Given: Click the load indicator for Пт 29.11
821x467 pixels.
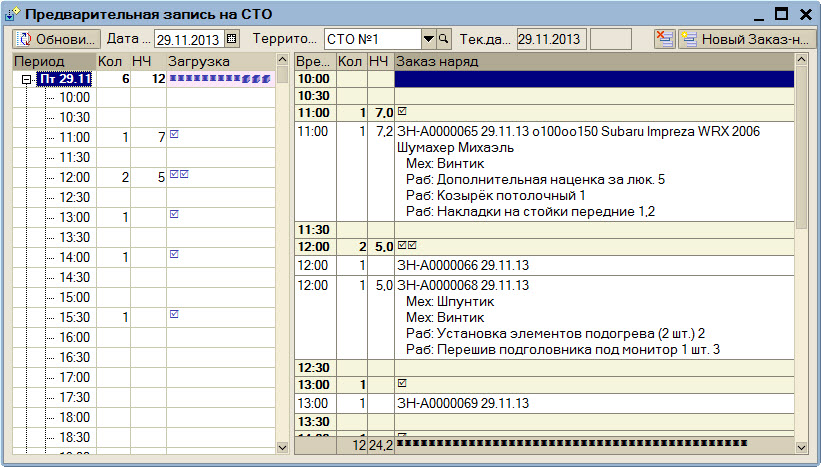Looking at the screenshot, I should click(220, 79).
